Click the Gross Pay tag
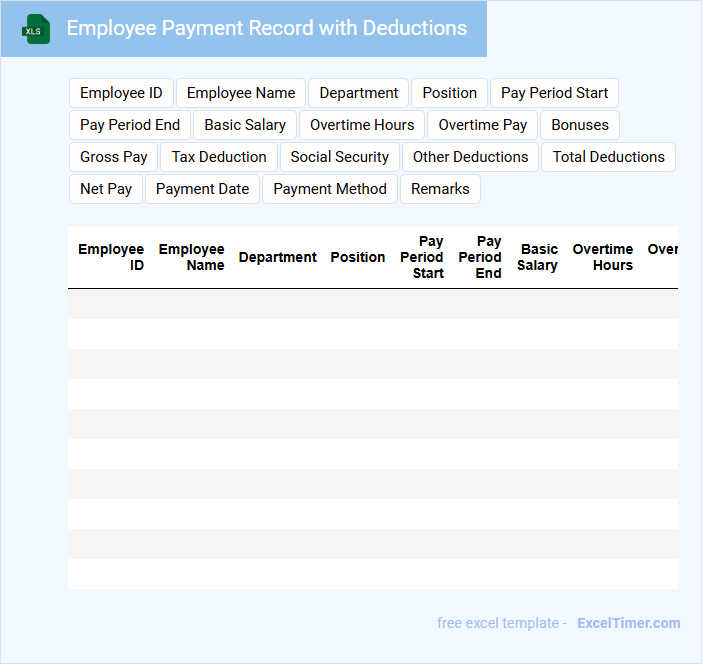This screenshot has width=702, height=664. [114, 157]
